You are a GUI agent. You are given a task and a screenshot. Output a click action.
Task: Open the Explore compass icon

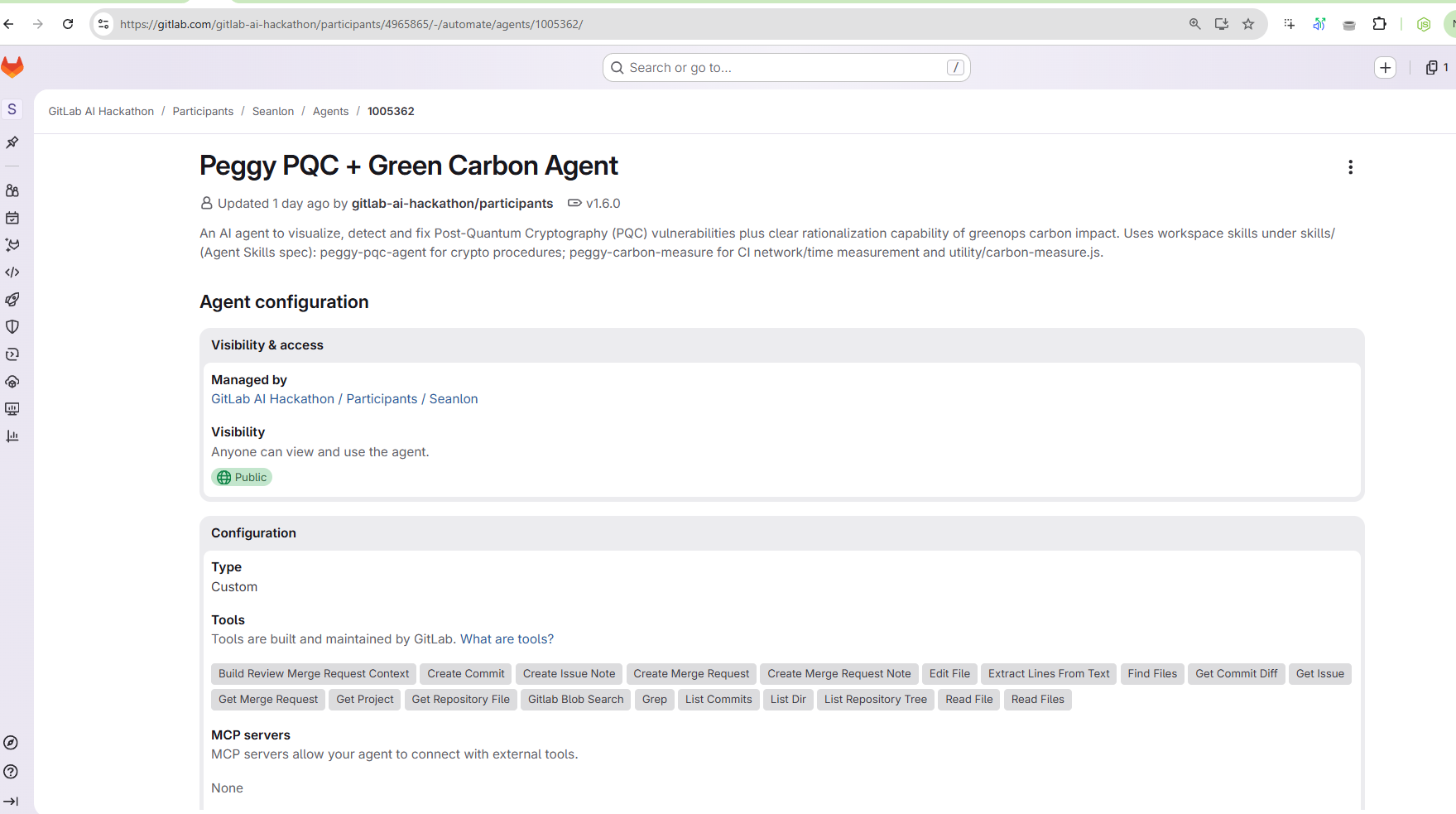(11, 743)
